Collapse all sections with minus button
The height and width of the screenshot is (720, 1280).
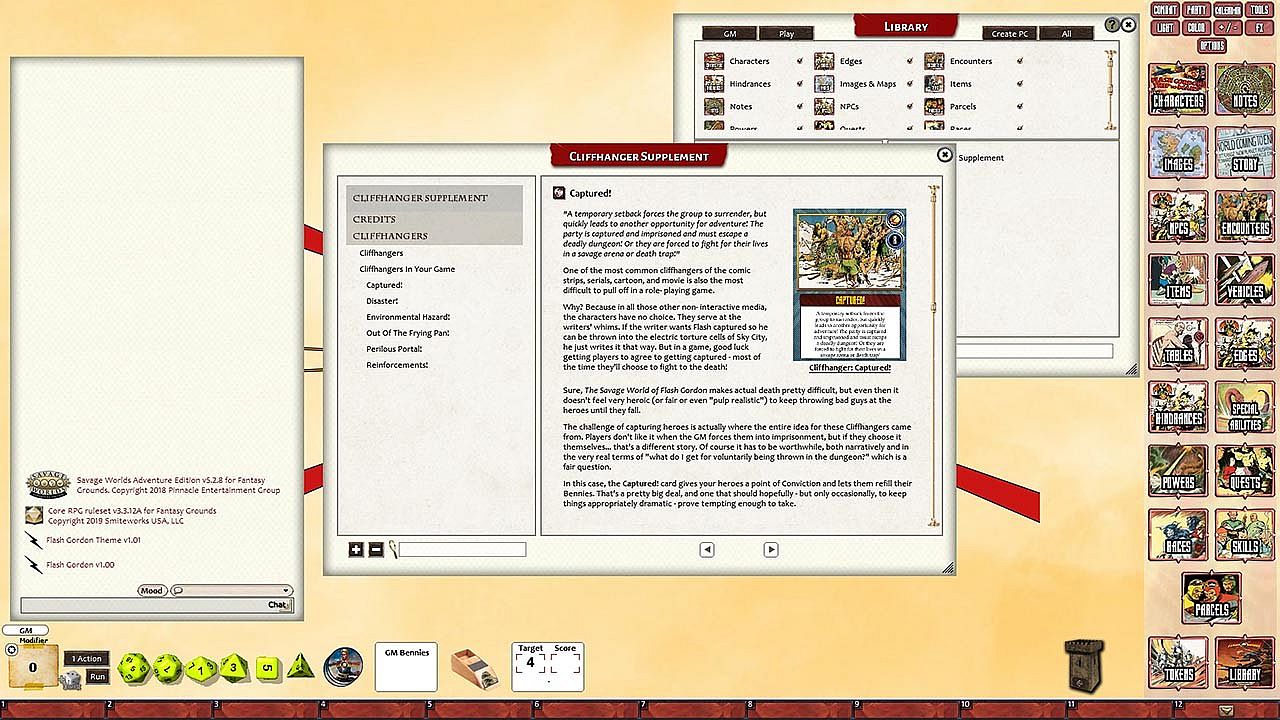pos(376,549)
